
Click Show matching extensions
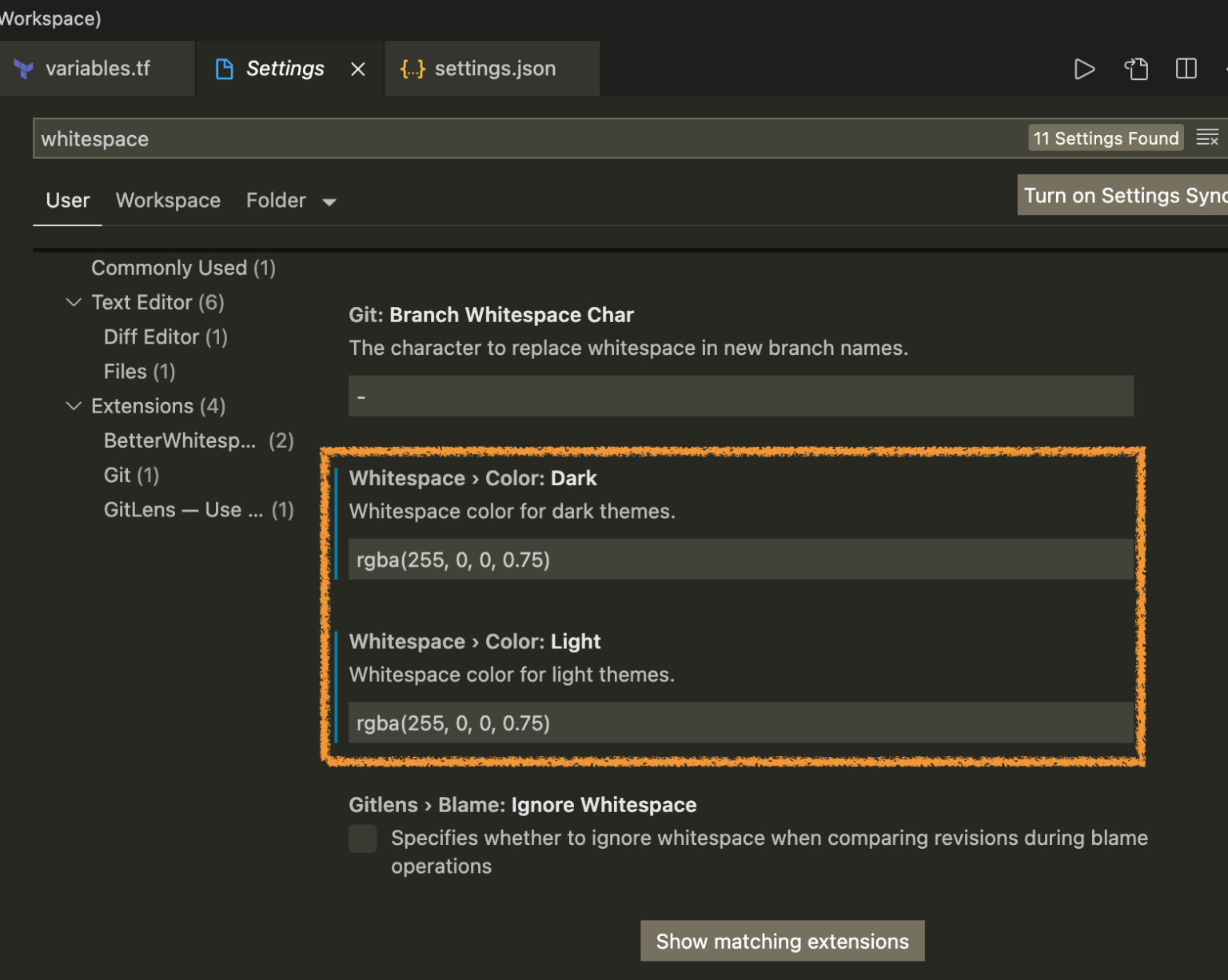coord(782,941)
